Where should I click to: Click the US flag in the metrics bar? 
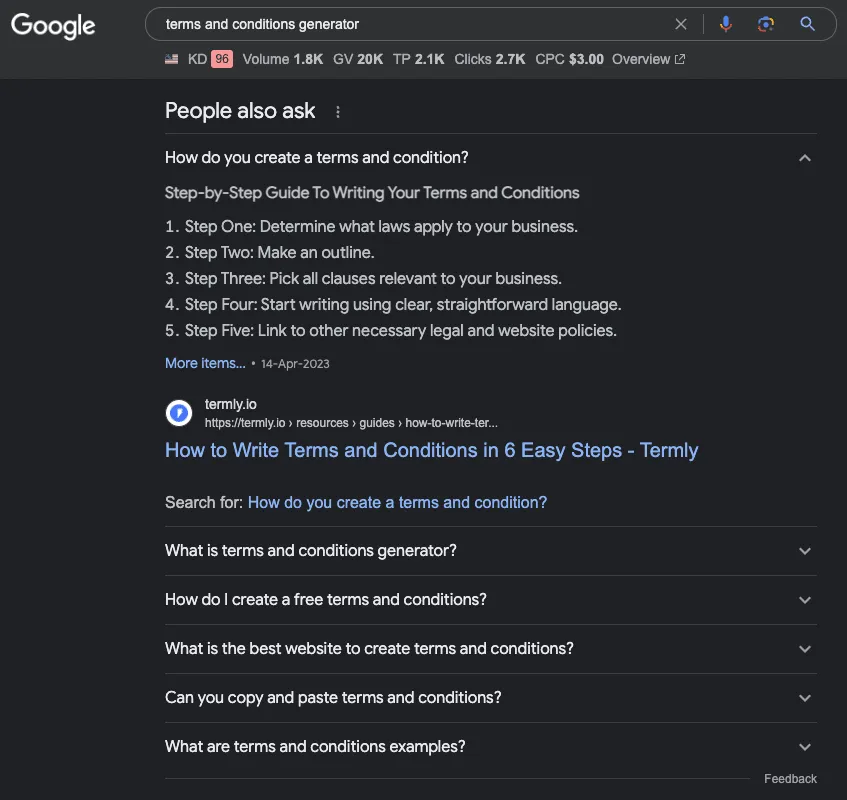point(172,59)
